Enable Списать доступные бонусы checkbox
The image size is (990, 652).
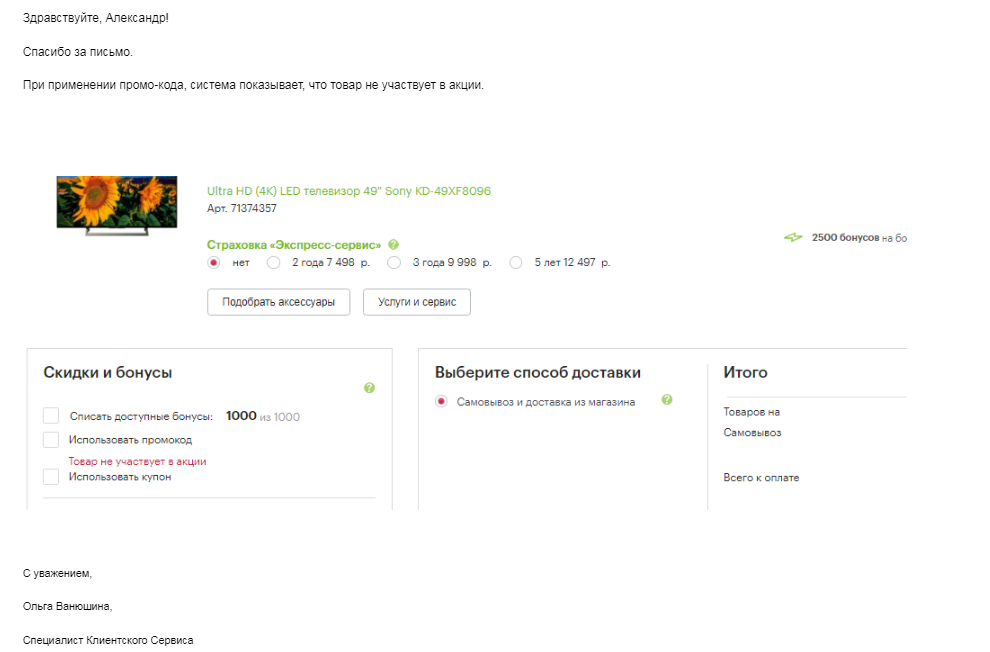pos(51,416)
